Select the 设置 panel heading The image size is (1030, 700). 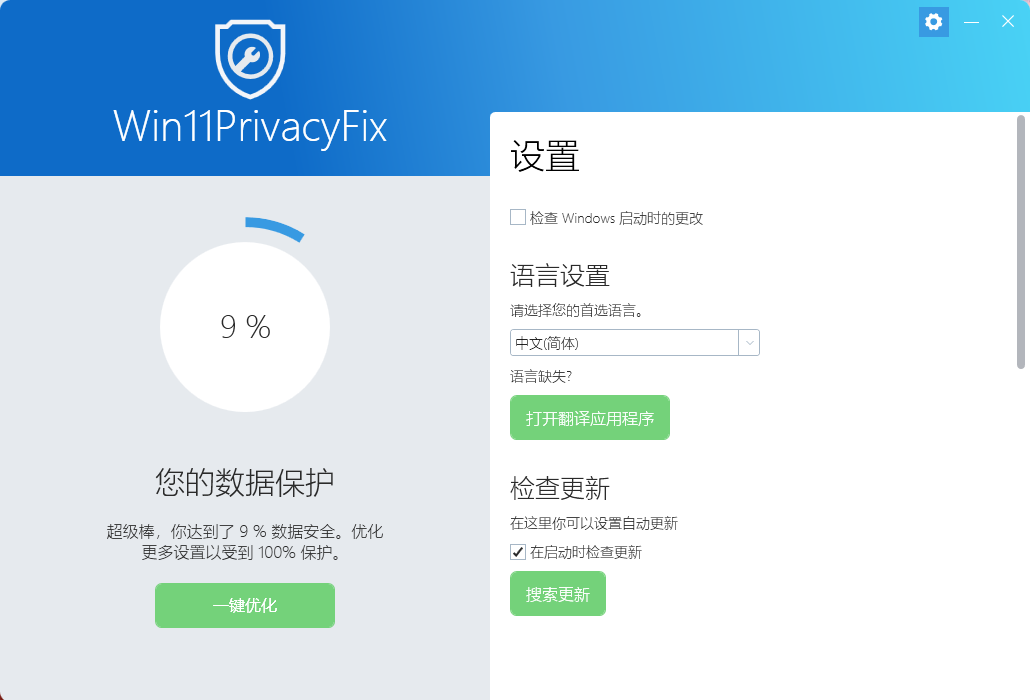click(x=545, y=157)
